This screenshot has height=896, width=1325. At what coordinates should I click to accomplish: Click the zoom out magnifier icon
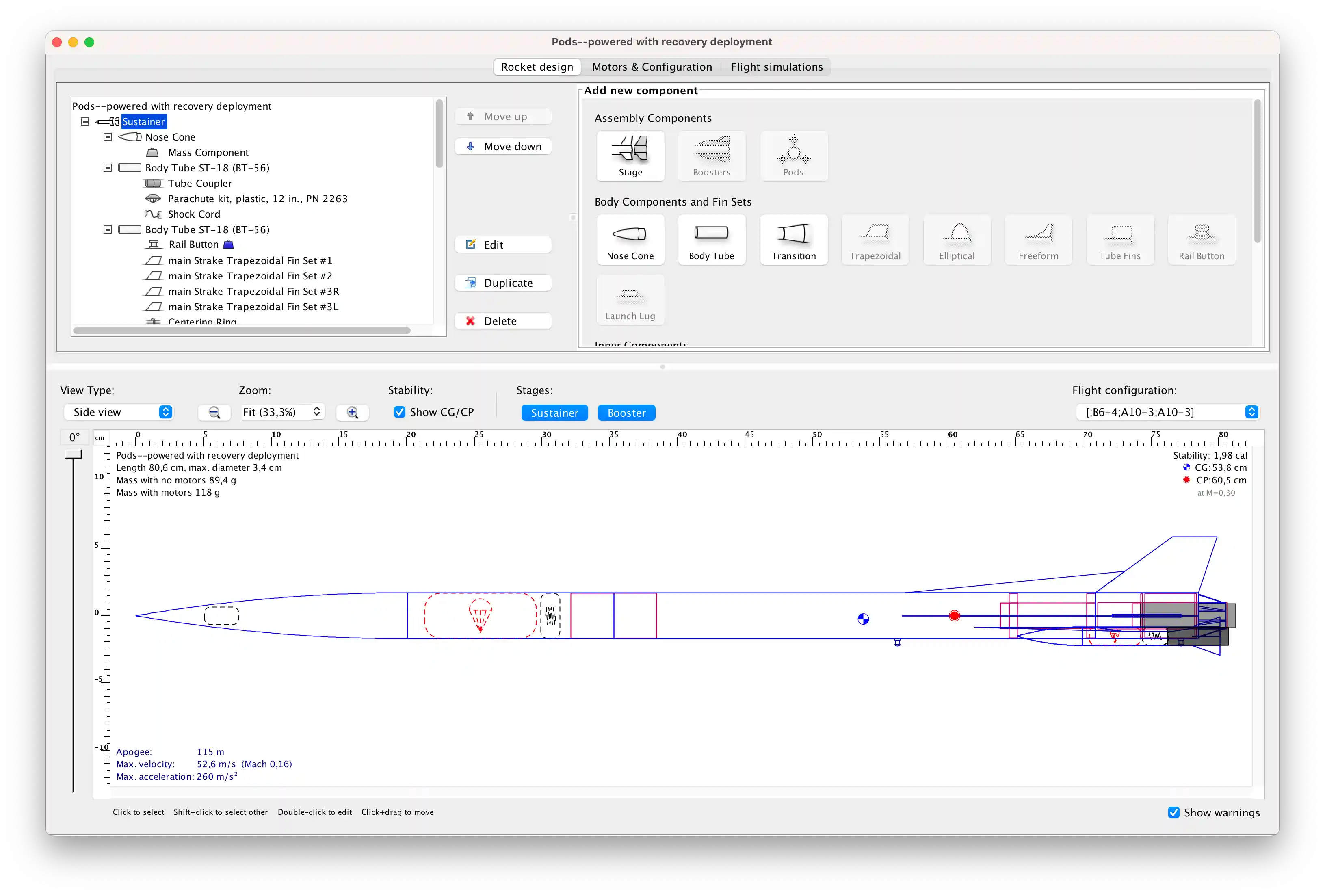point(214,412)
